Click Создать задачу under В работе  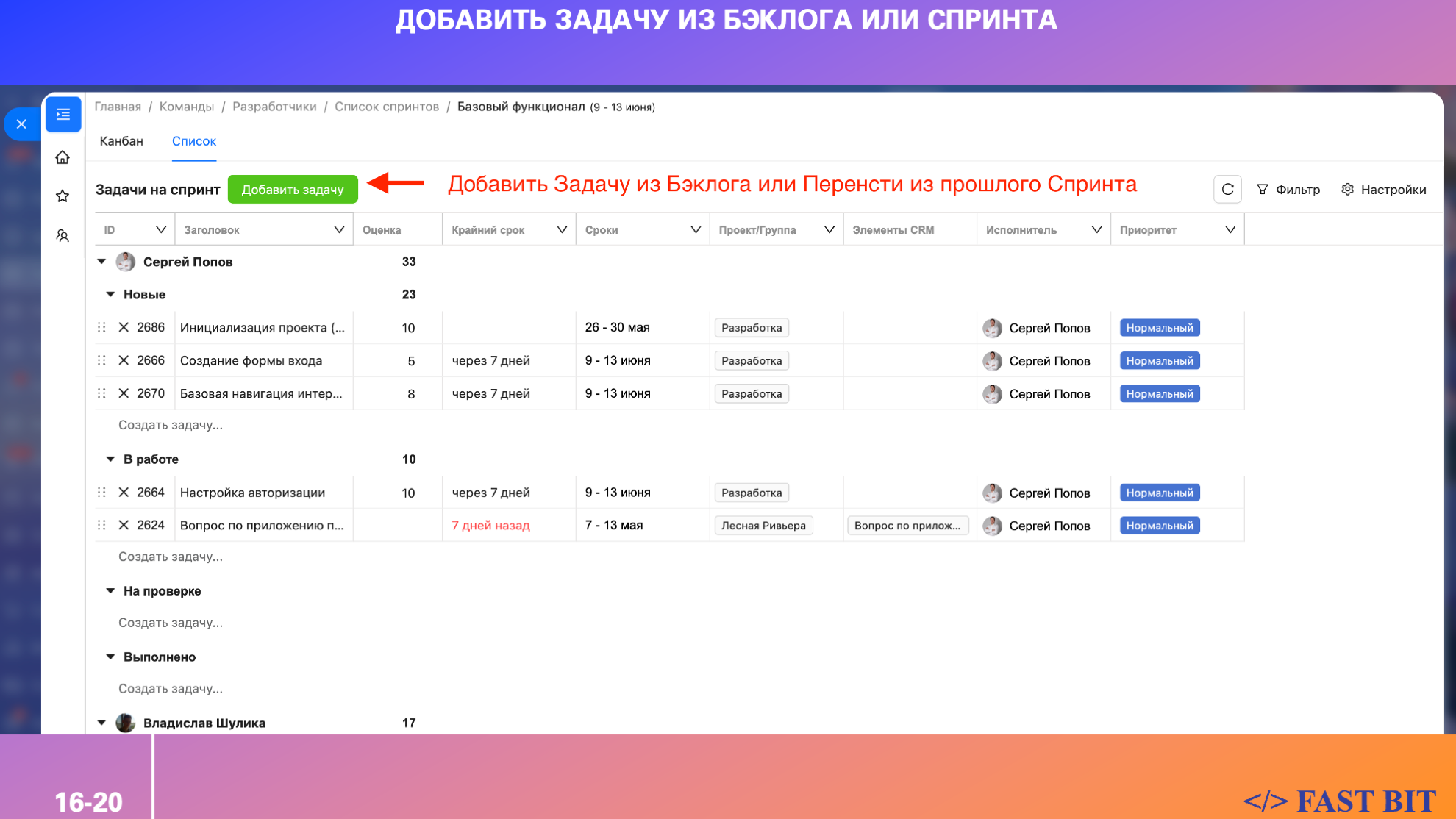tap(171, 557)
